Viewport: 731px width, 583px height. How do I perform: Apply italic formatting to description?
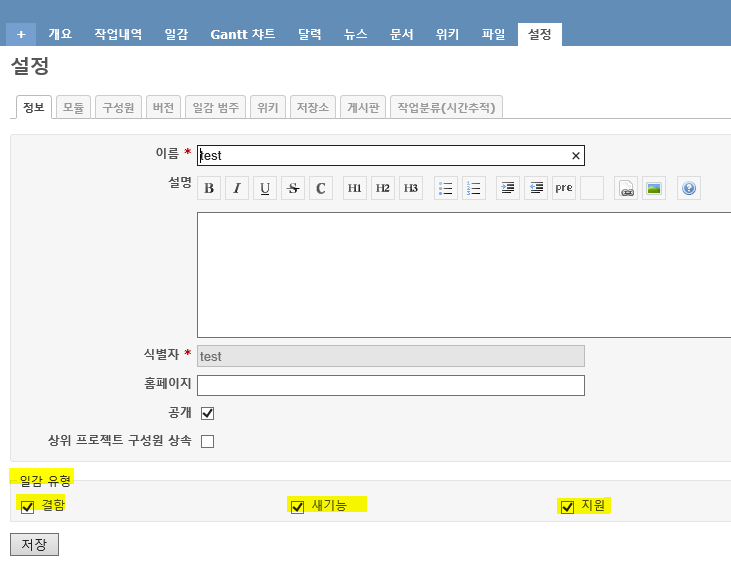tap(237, 188)
